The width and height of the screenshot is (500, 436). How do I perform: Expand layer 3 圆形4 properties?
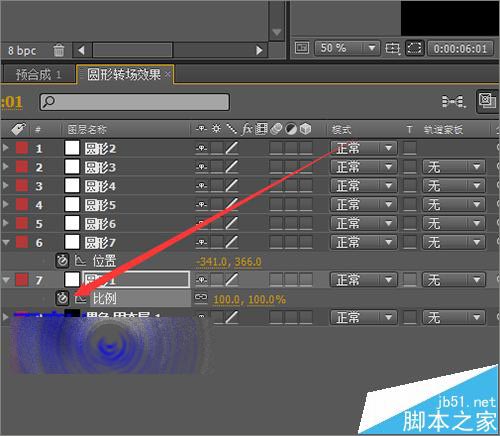(5, 185)
